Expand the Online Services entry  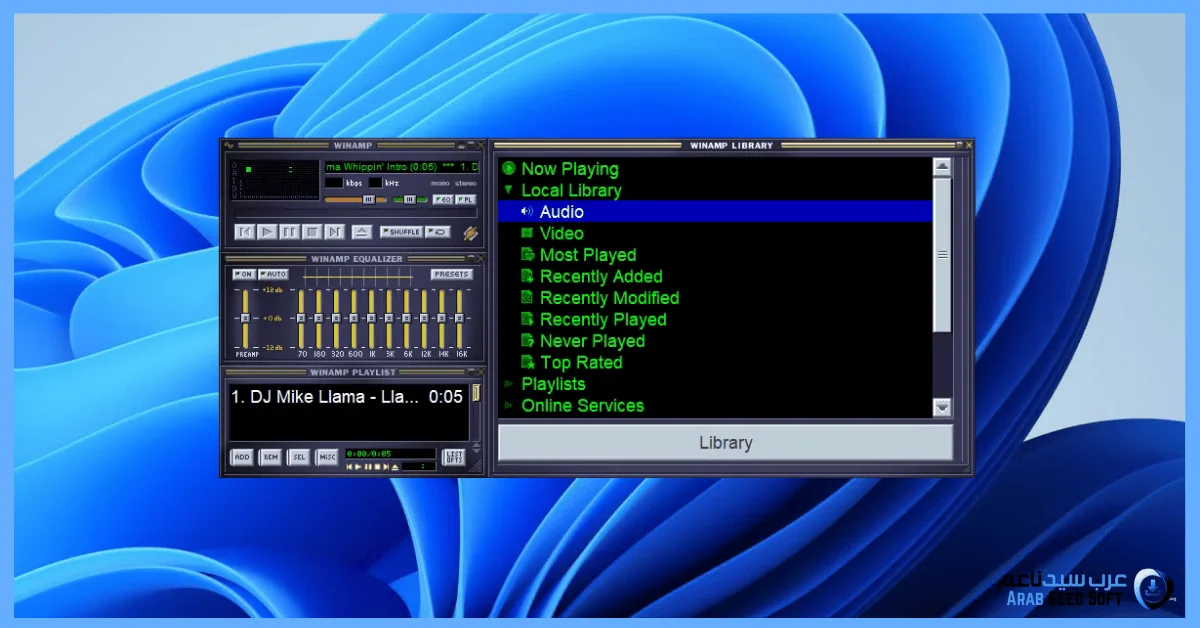coord(508,405)
